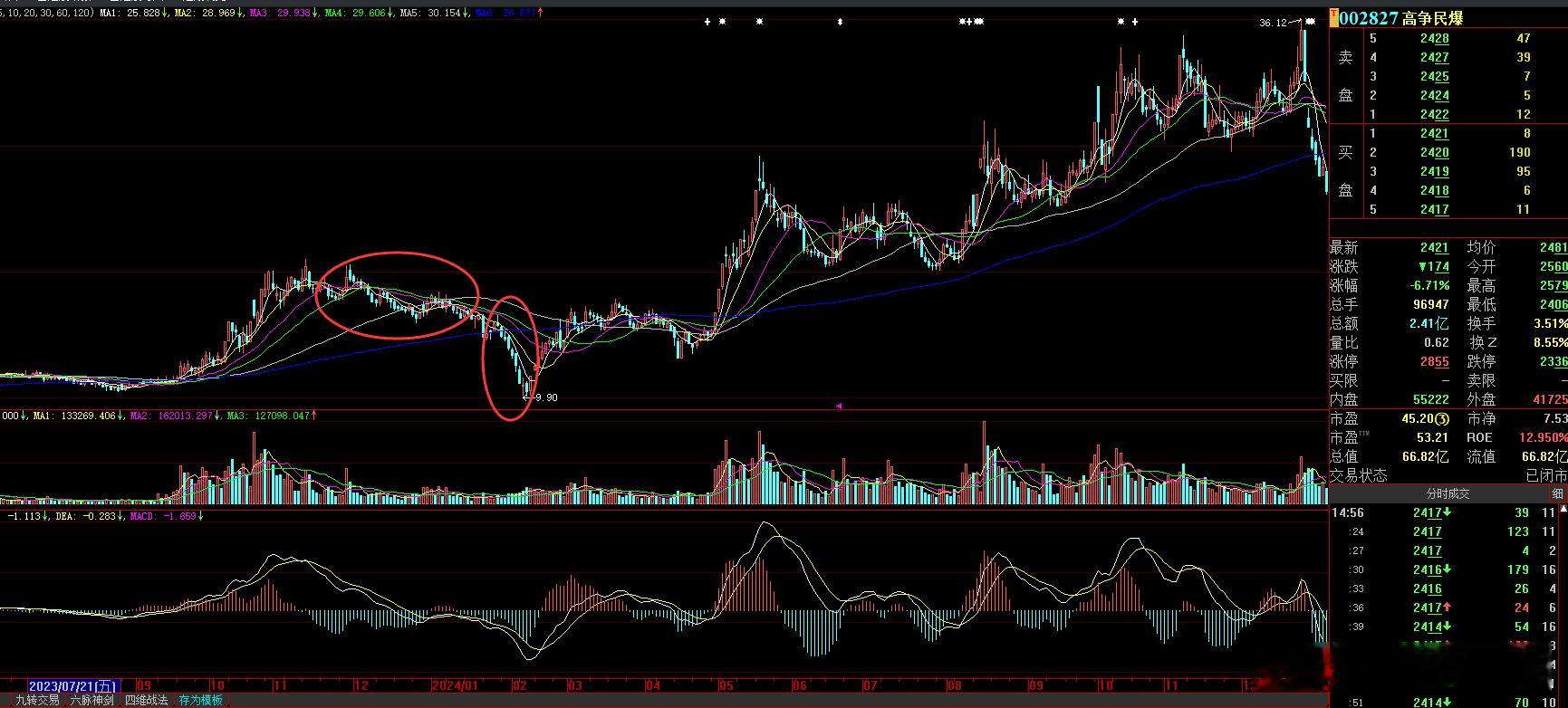
Task: Click the 9.90 low price label on the chart
Action: tap(546, 397)
